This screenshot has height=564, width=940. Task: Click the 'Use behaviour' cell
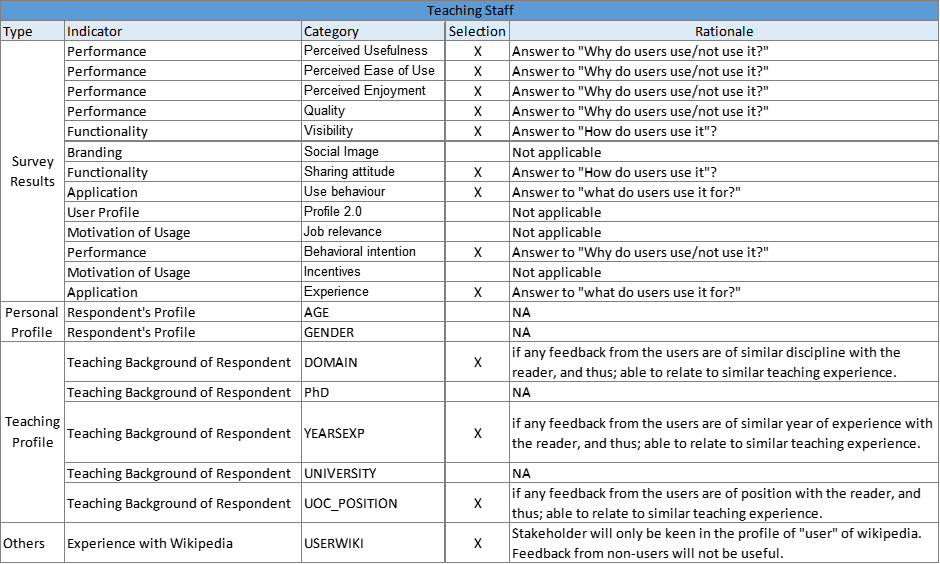click(373, 192)
